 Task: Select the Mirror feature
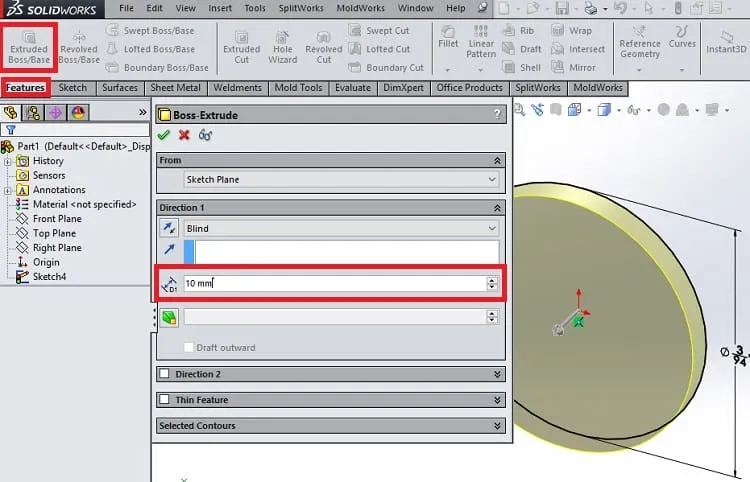coord(574,67)
